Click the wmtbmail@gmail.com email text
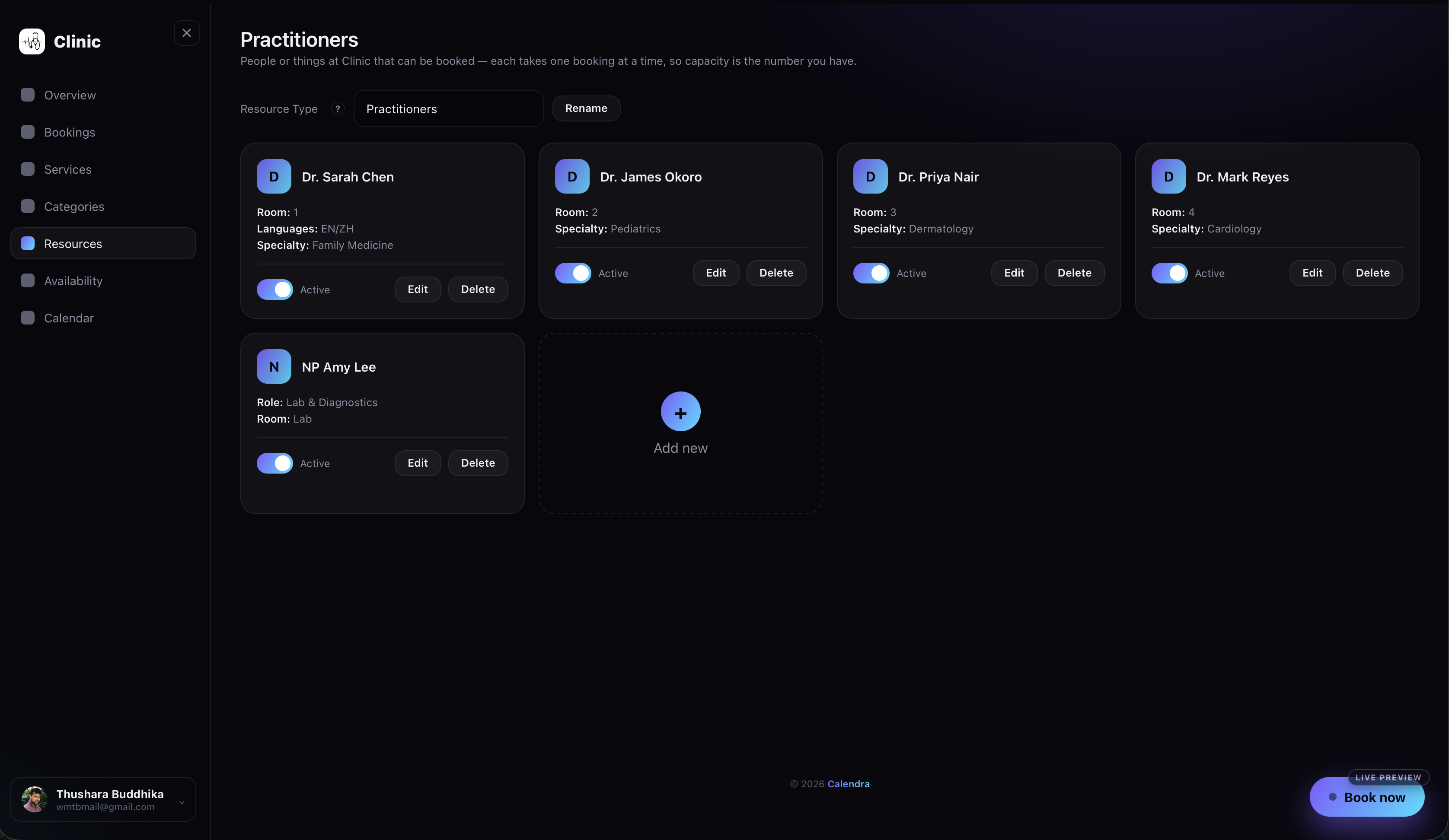 pos(105,807)
